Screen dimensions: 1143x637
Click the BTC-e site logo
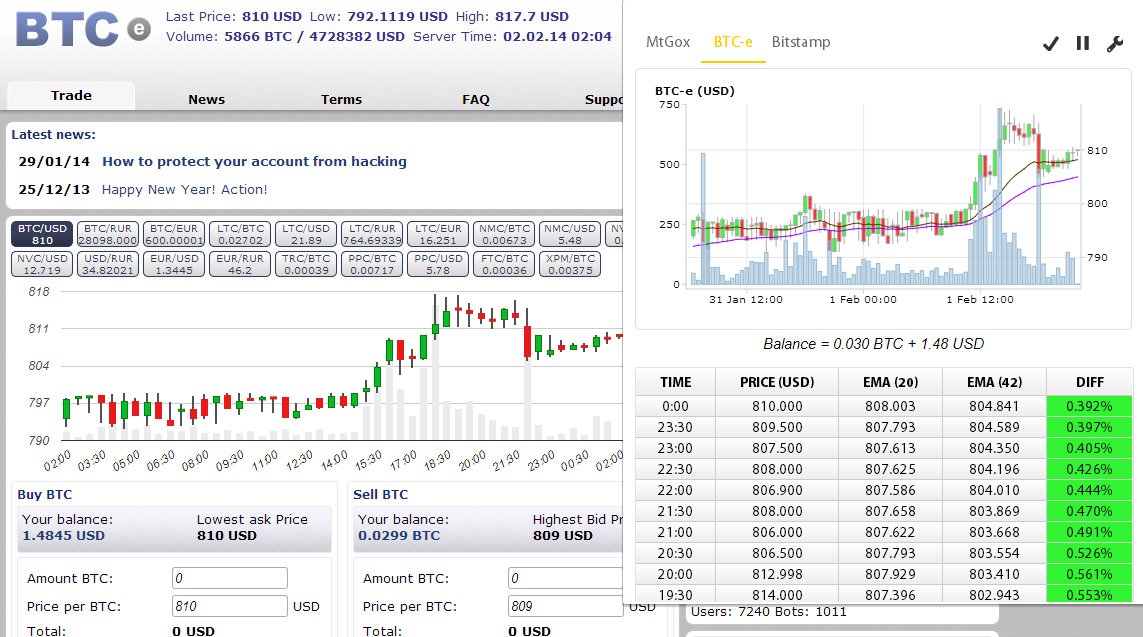point(83,30)
